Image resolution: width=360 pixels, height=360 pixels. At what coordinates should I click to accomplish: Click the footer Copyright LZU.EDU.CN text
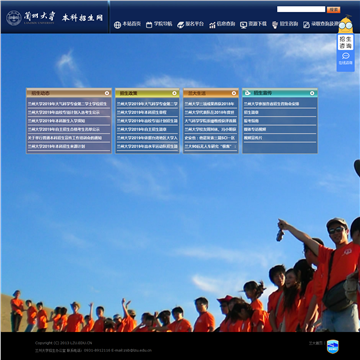pyautogui.click(x=63, y=343)
